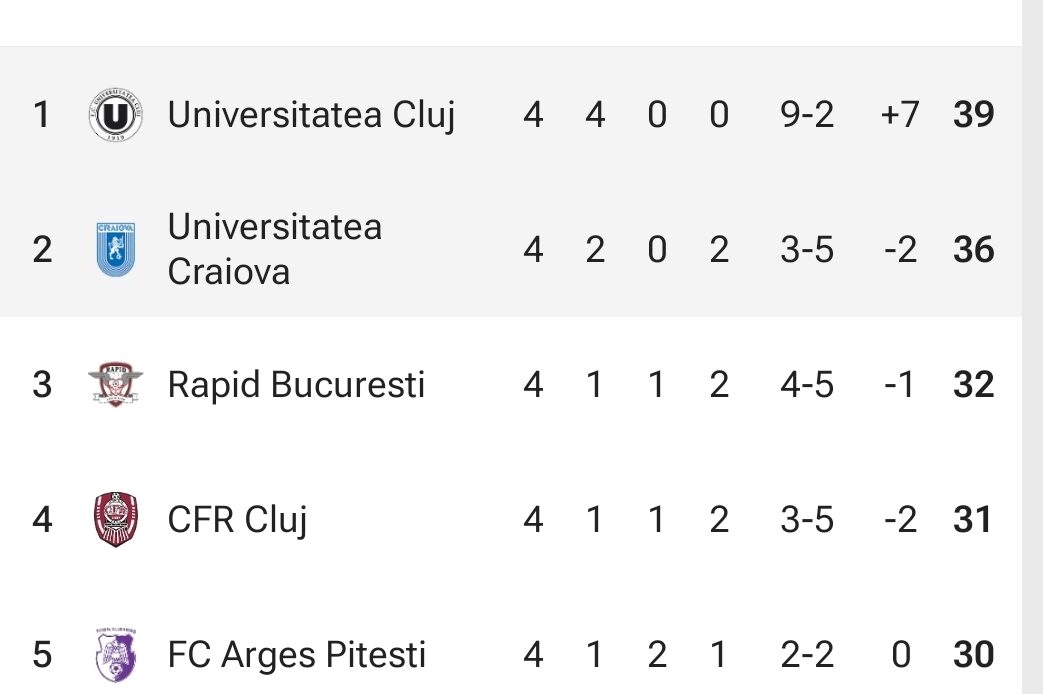
Task: Select the FC Arges Pitesti team name
Action: (x=296, y=656)
